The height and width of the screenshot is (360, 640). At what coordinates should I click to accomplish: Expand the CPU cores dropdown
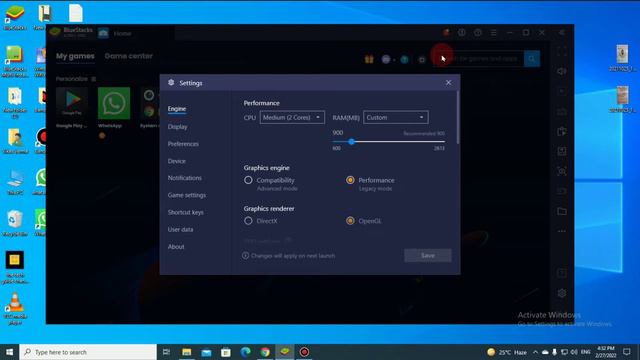click(292, 118)
